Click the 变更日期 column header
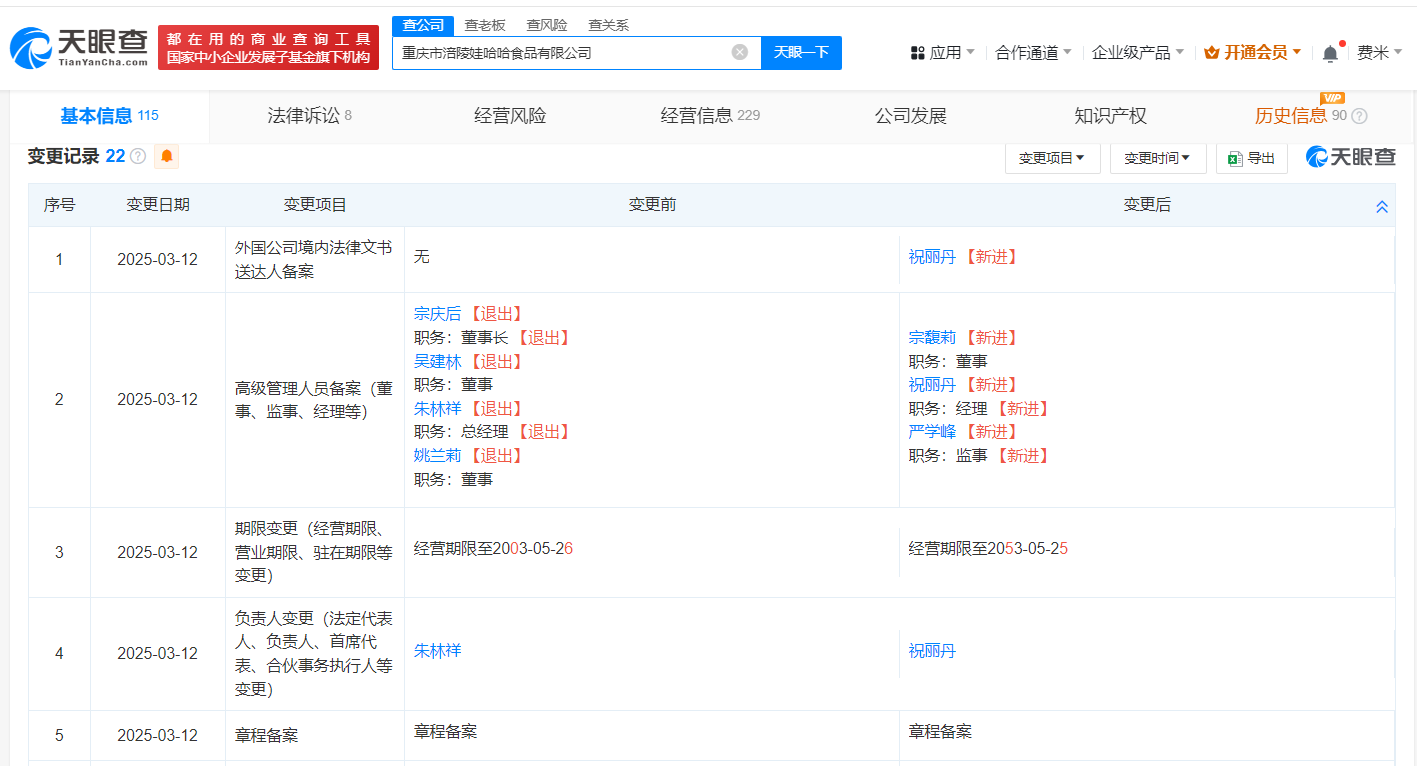This screenshot has height=766, width=1417. click(158, 205)
